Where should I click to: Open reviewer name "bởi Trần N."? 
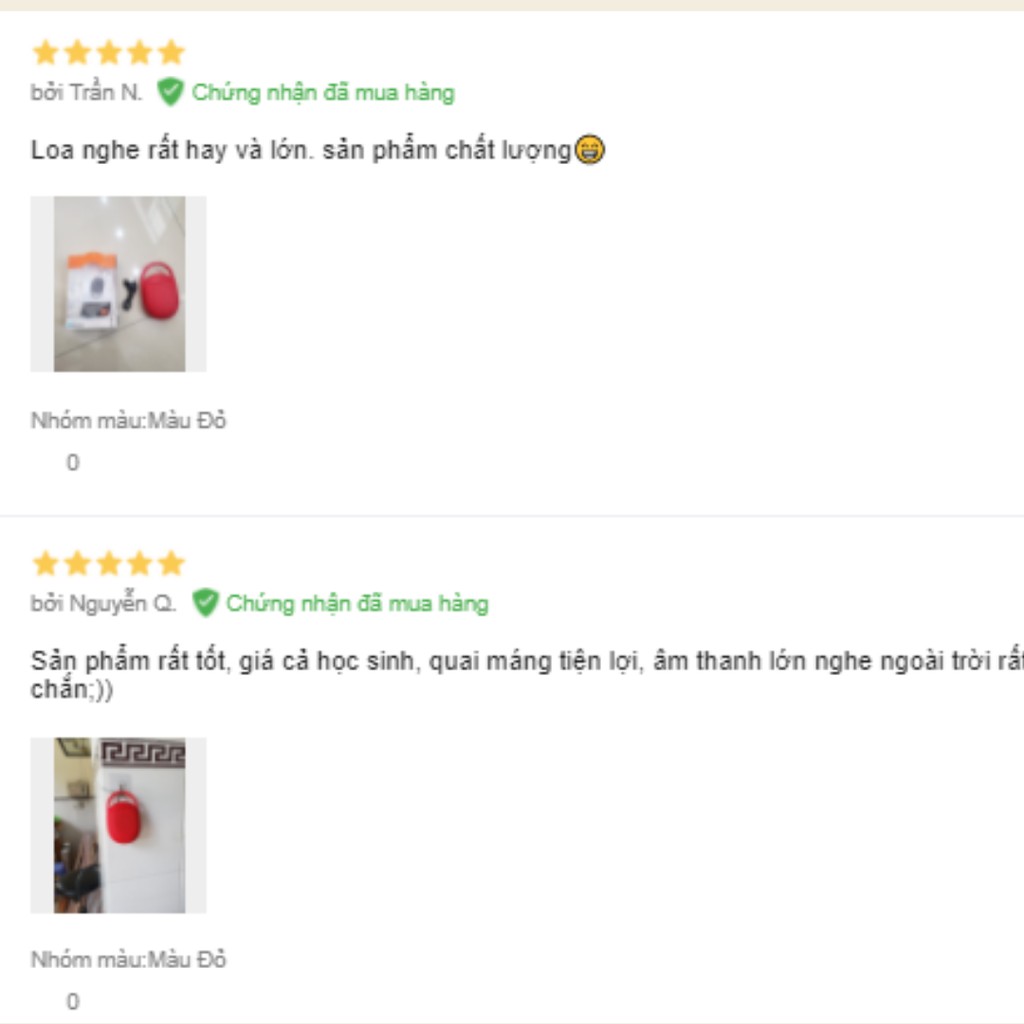point(86,92)
